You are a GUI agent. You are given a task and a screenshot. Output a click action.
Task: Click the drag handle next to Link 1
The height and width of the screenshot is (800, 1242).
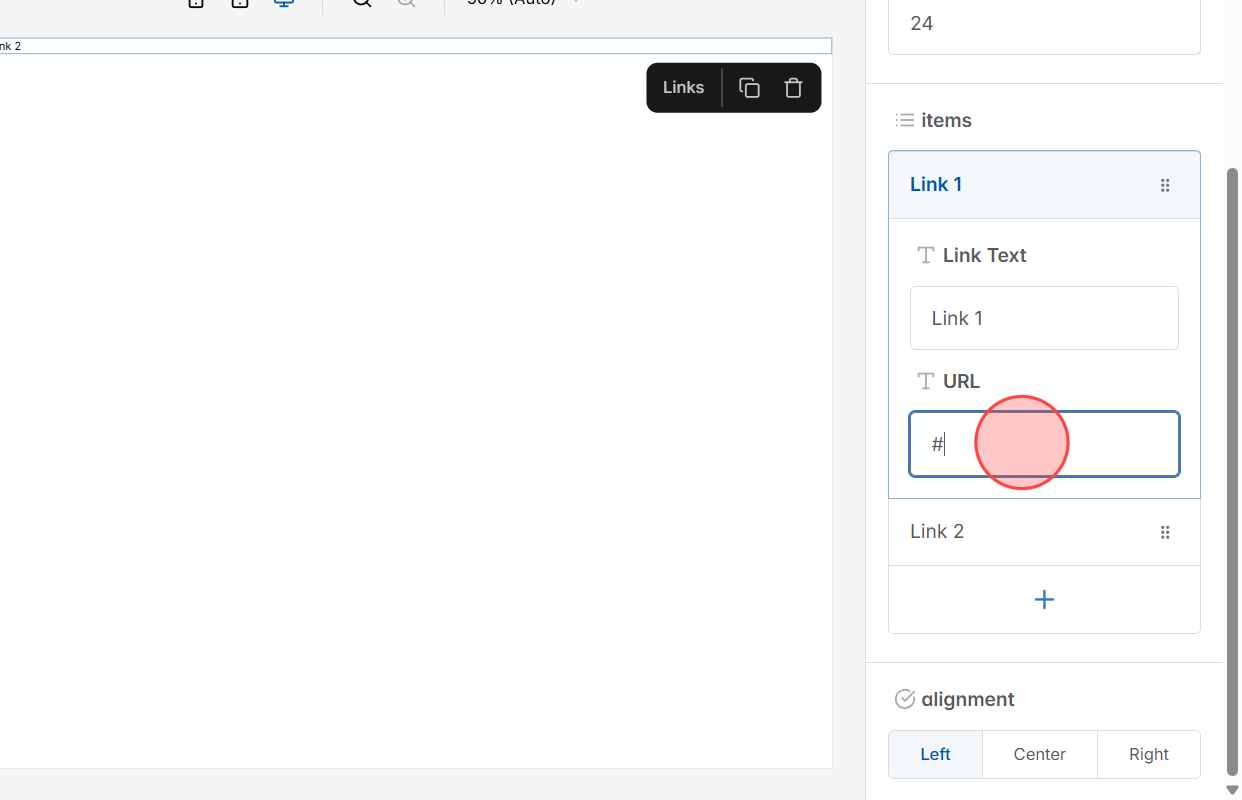point(1165,185)
